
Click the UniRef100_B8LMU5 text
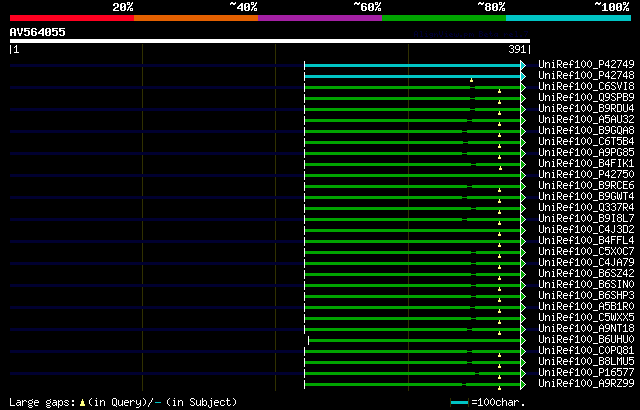(586, 362)
